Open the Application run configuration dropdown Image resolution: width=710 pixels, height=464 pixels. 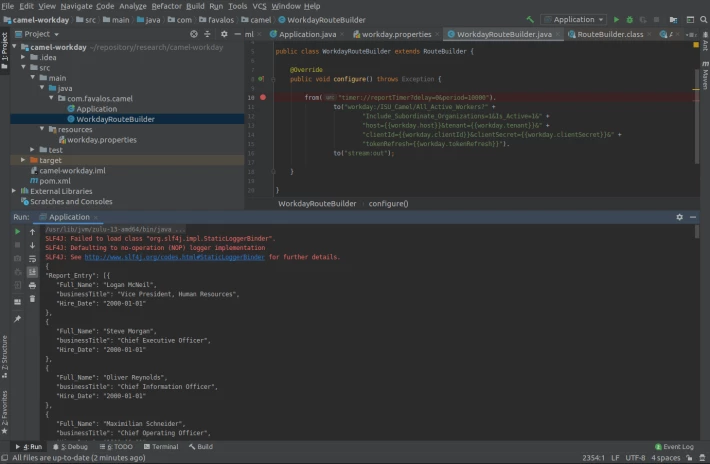(x=574, y=19)
